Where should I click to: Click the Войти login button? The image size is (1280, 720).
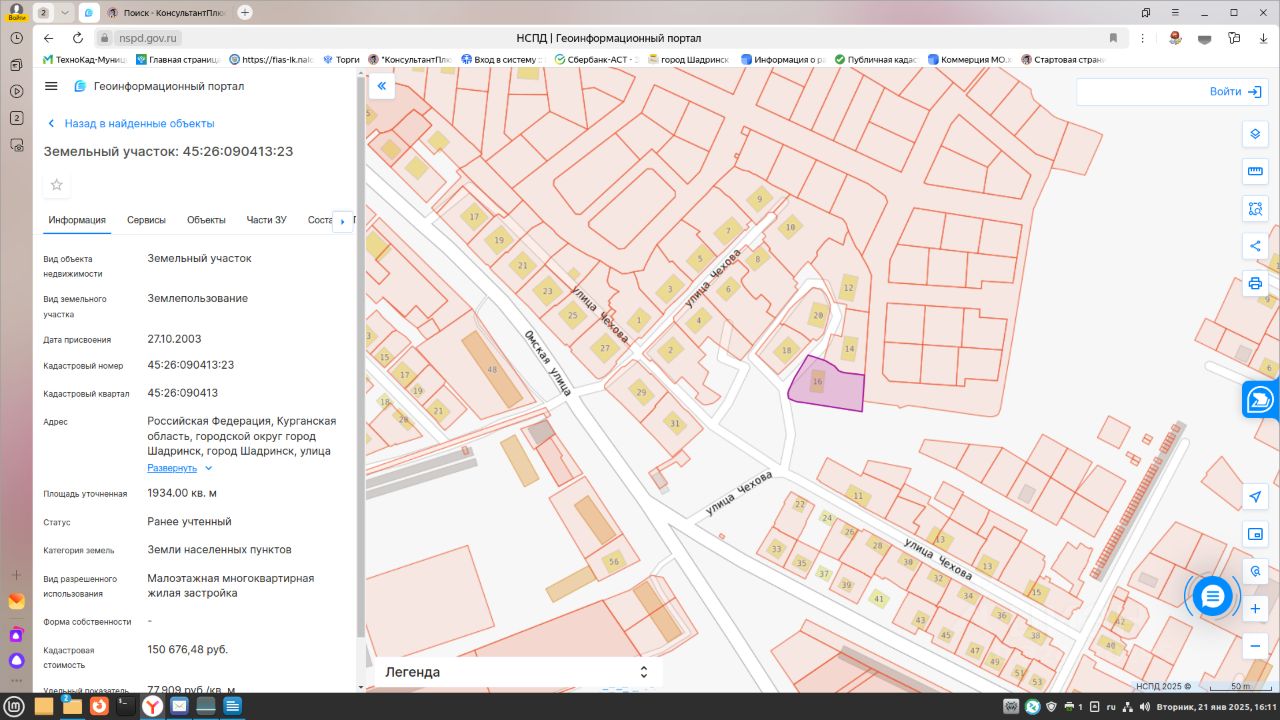click(1235, 91)
